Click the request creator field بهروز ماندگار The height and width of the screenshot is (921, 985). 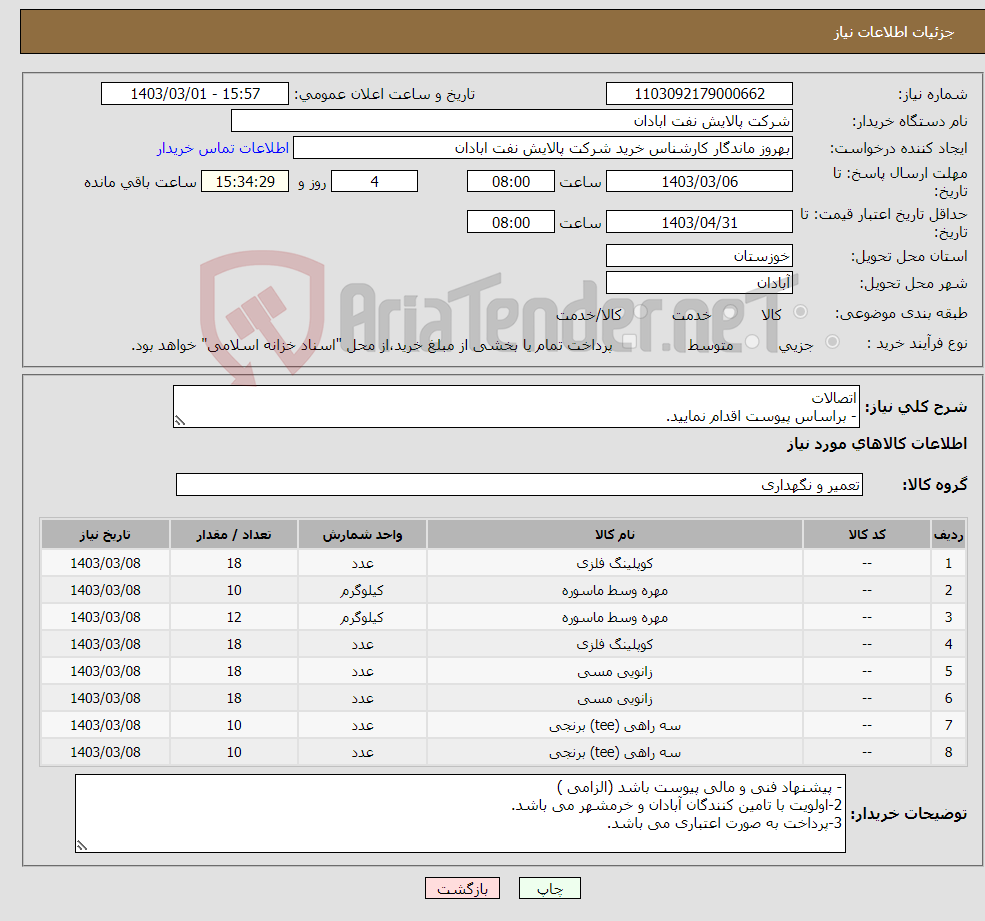pyautogui.click(x=543, y=148)
